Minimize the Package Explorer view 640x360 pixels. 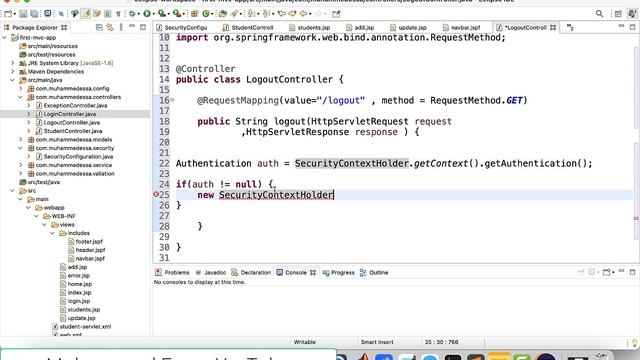132,26
